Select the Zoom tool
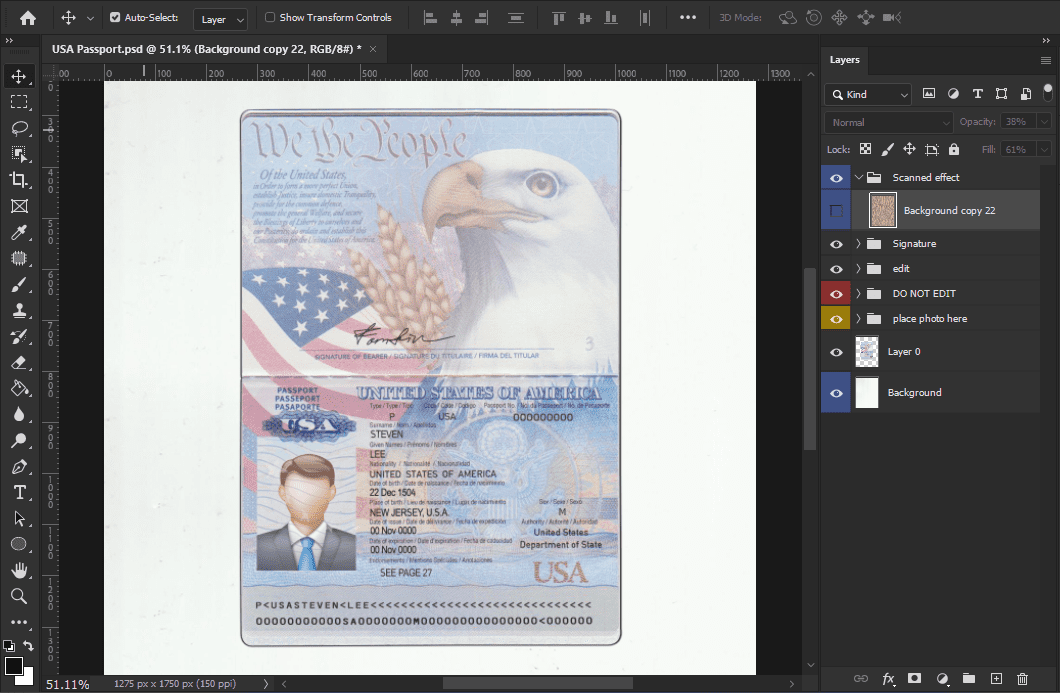Viewport: 1060px width, 693px height. (x=18, y=596)
